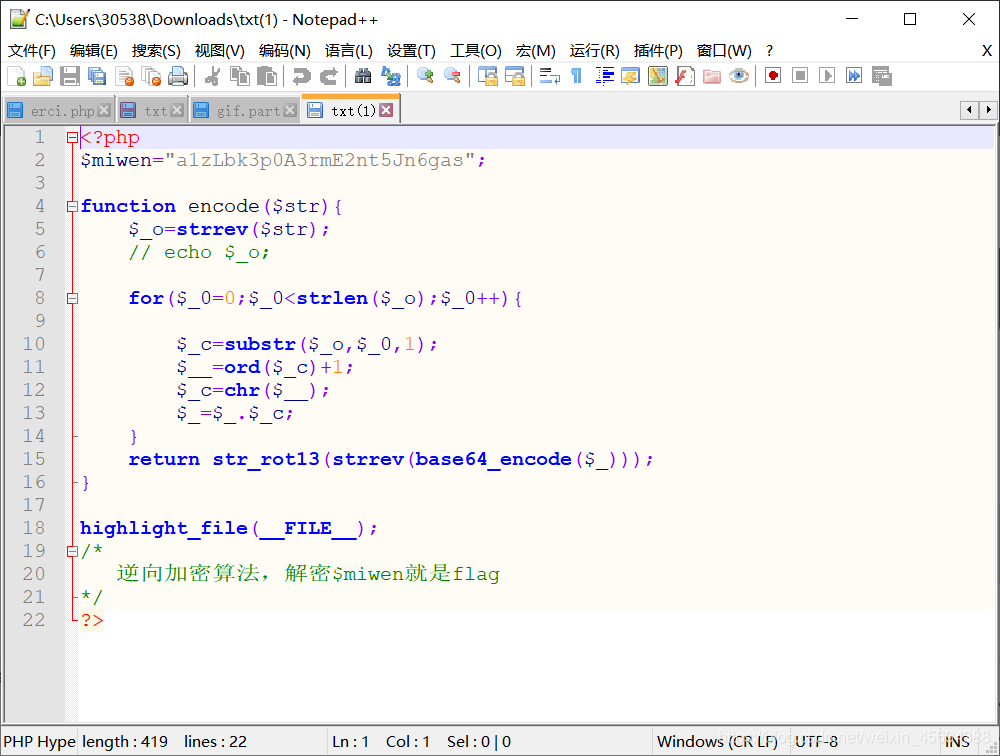This screenshot has width=1000, height=756.
Task: Open the 视图(V) menu
Action: [x=219, y=50]
